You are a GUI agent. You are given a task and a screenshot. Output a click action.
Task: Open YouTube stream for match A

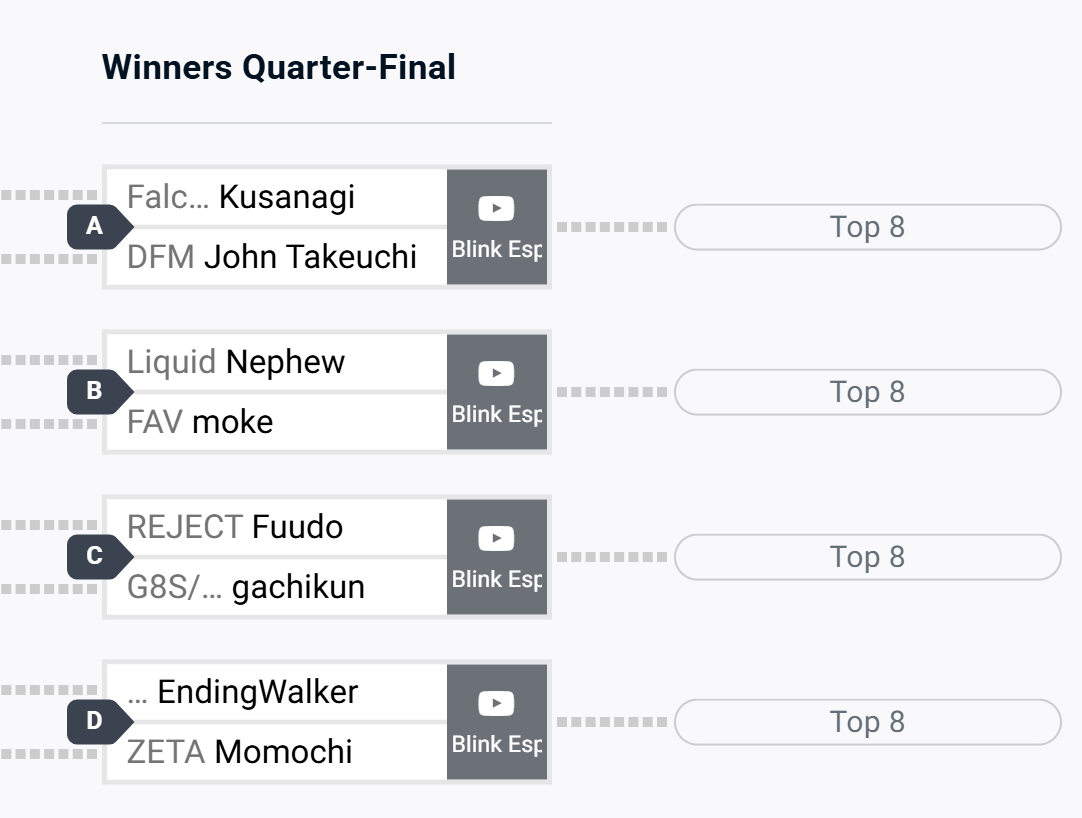pos(497,227)
